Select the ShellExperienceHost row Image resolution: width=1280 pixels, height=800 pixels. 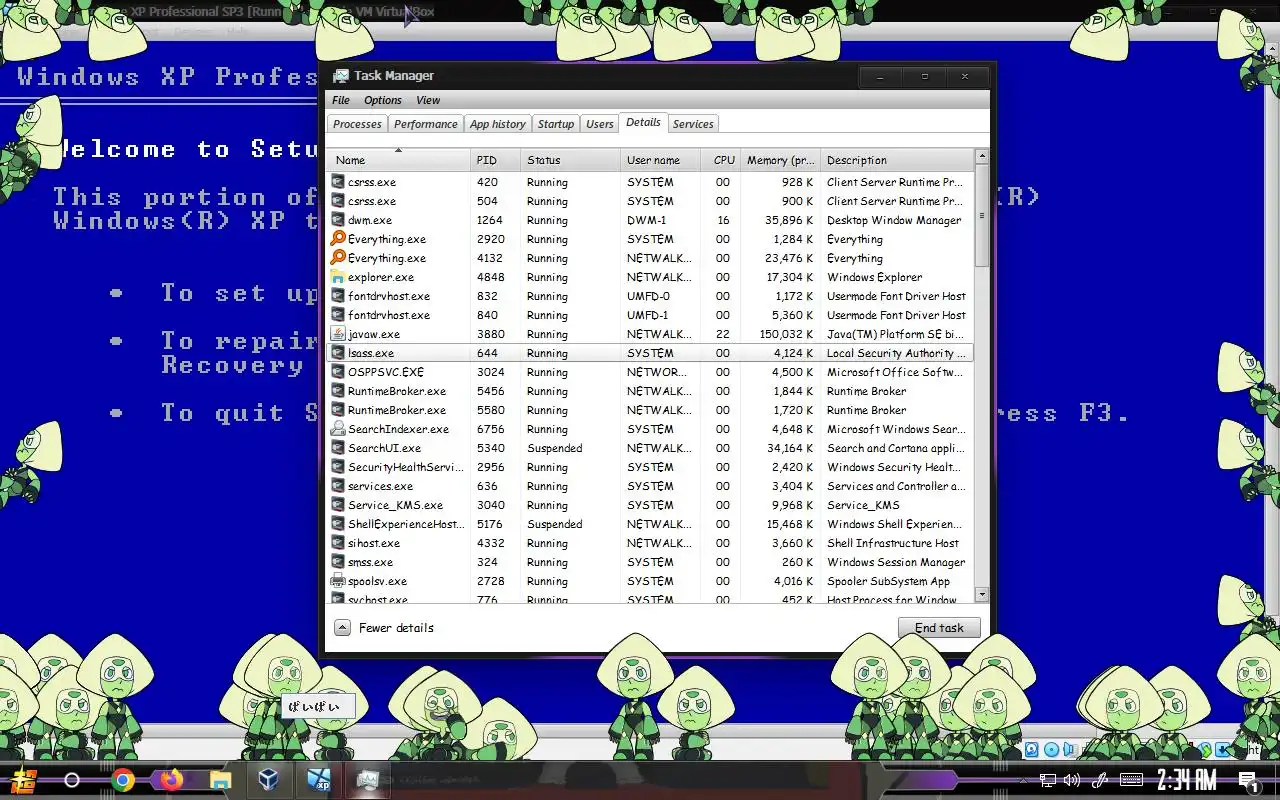pyautogui.click(x=650, y=524)
